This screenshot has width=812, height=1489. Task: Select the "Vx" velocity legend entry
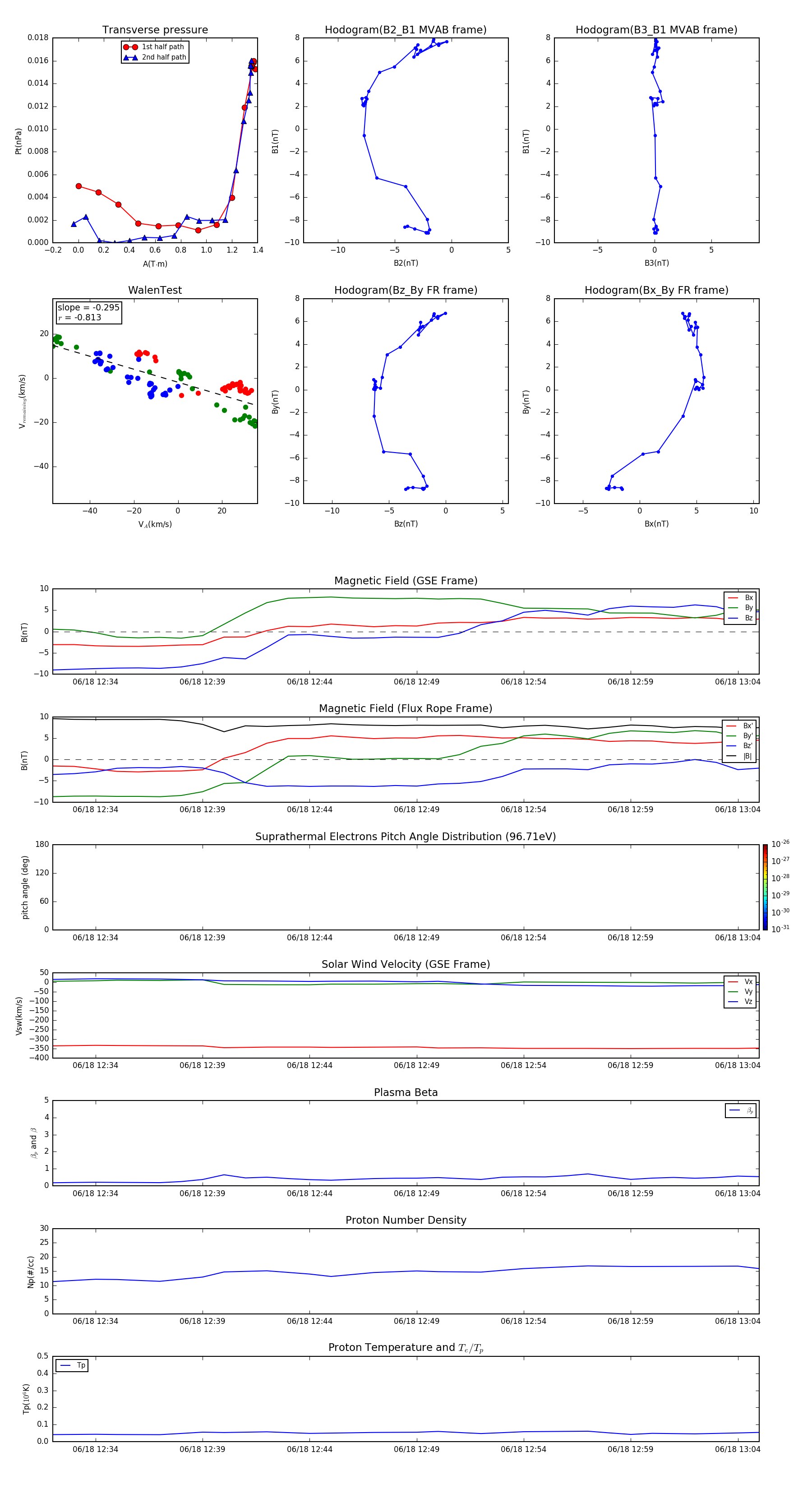point(741,981)
